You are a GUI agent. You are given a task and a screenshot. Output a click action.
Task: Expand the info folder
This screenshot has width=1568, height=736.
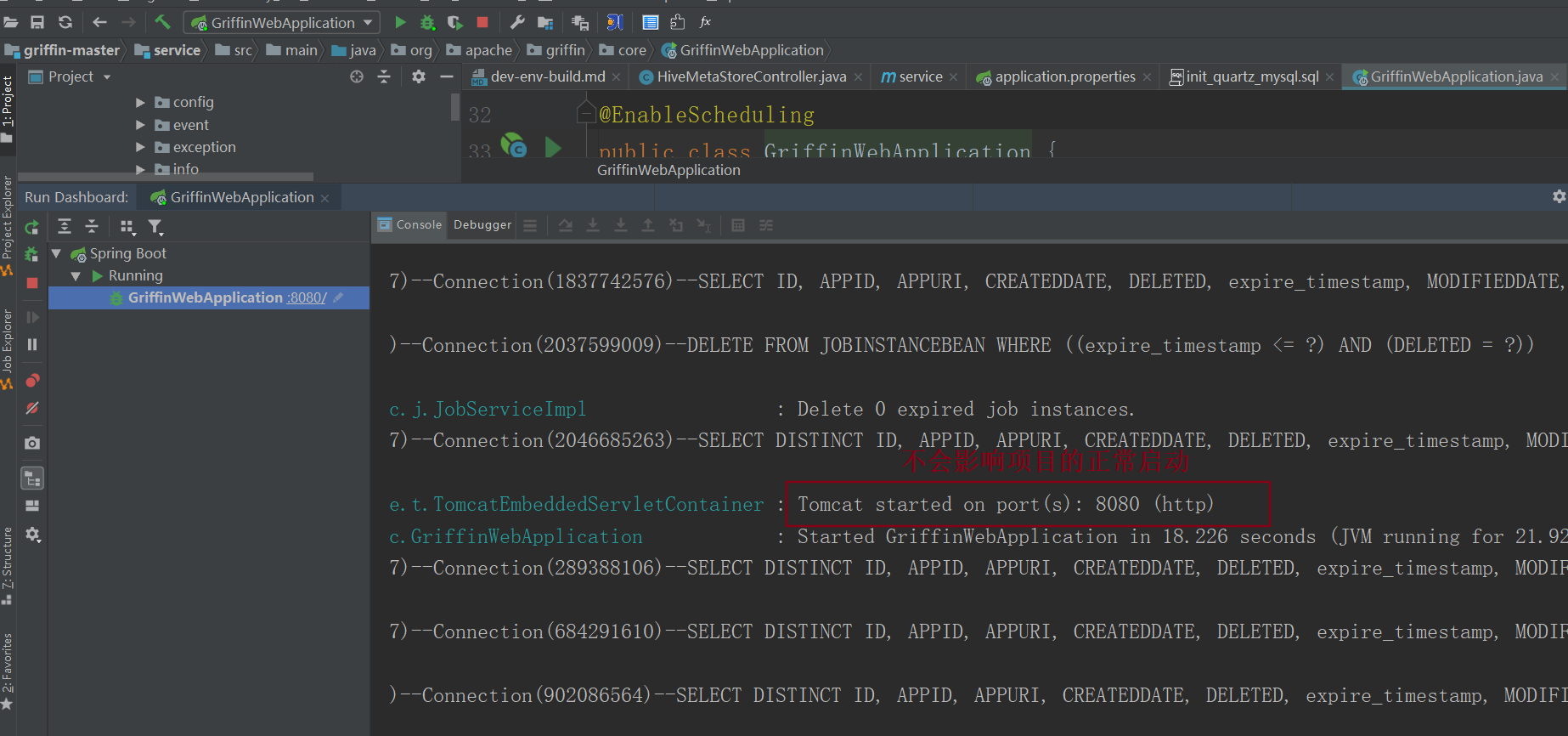point(140,169)
